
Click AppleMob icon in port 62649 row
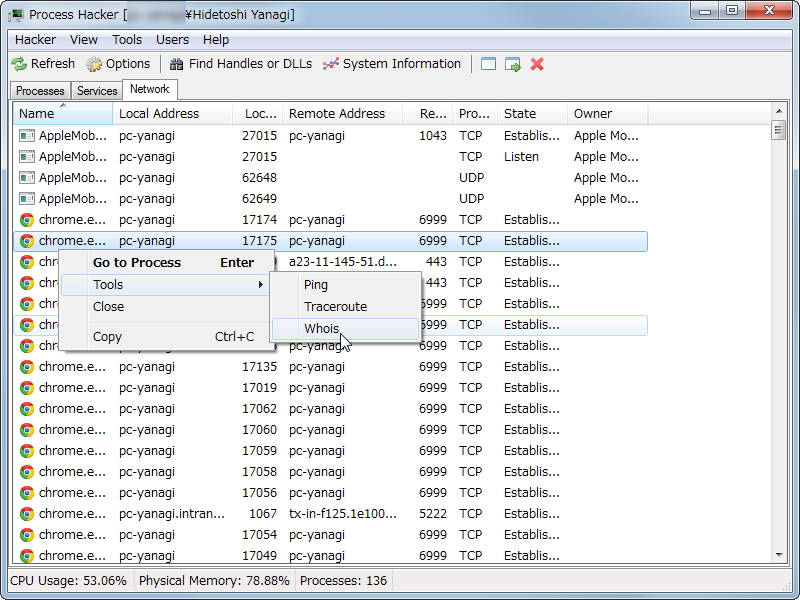pos(27,198)
